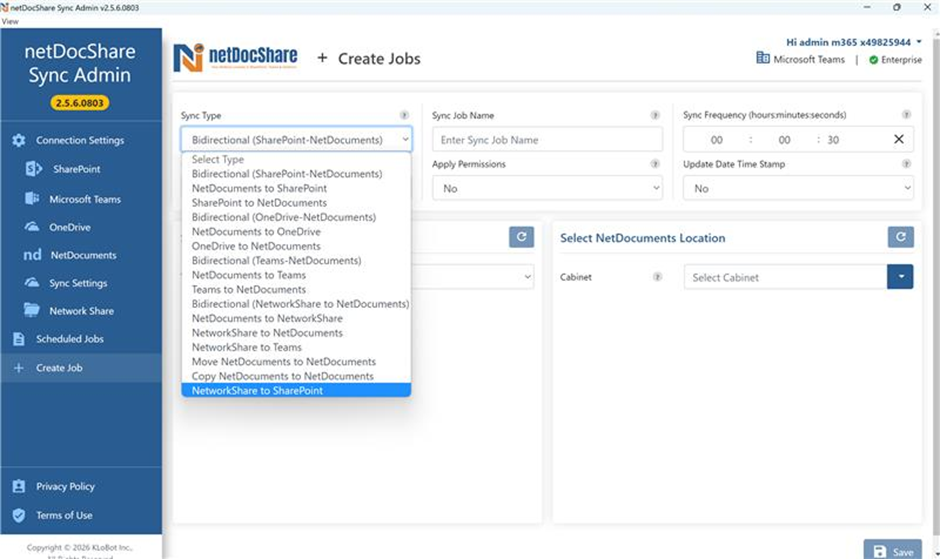Choose NetDocuments to OneDrive option
This screenshot has width=940, height=559.
pyautogui.click(x=296, y=232)
